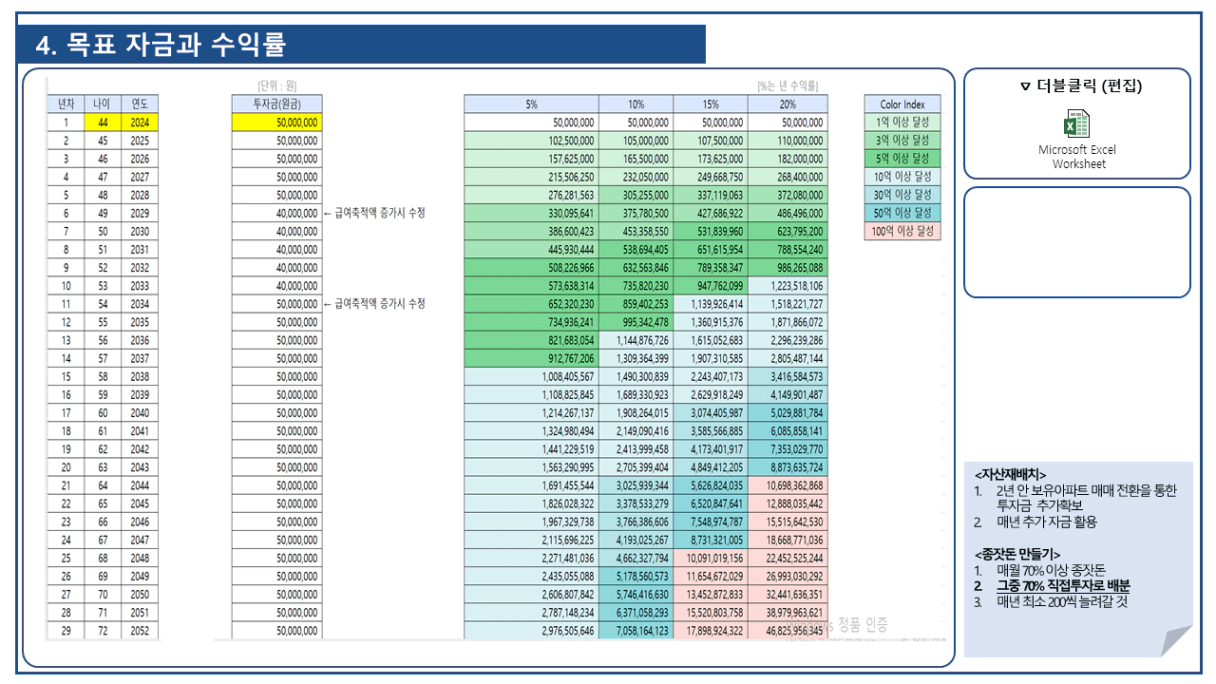This screenshot has width=1216, height=684.
Task: Select the 5억 이상 달성 green legend cell
Action: tap(903, 158)
